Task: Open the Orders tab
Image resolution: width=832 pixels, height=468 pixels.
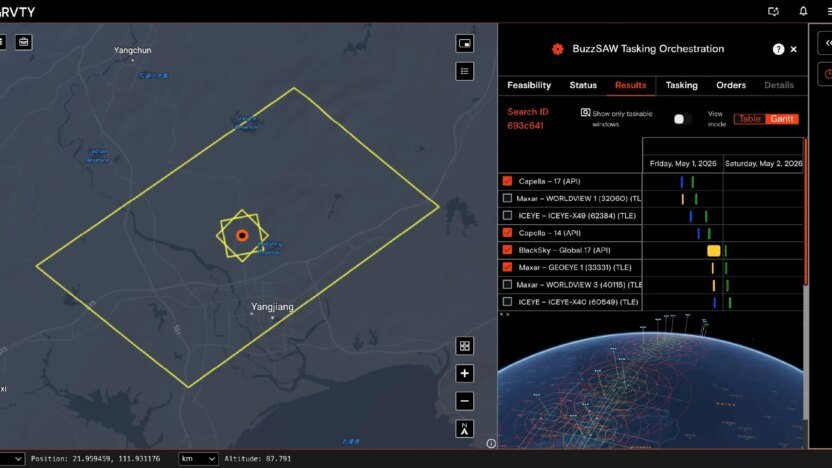Action: [x=731, y=85]
